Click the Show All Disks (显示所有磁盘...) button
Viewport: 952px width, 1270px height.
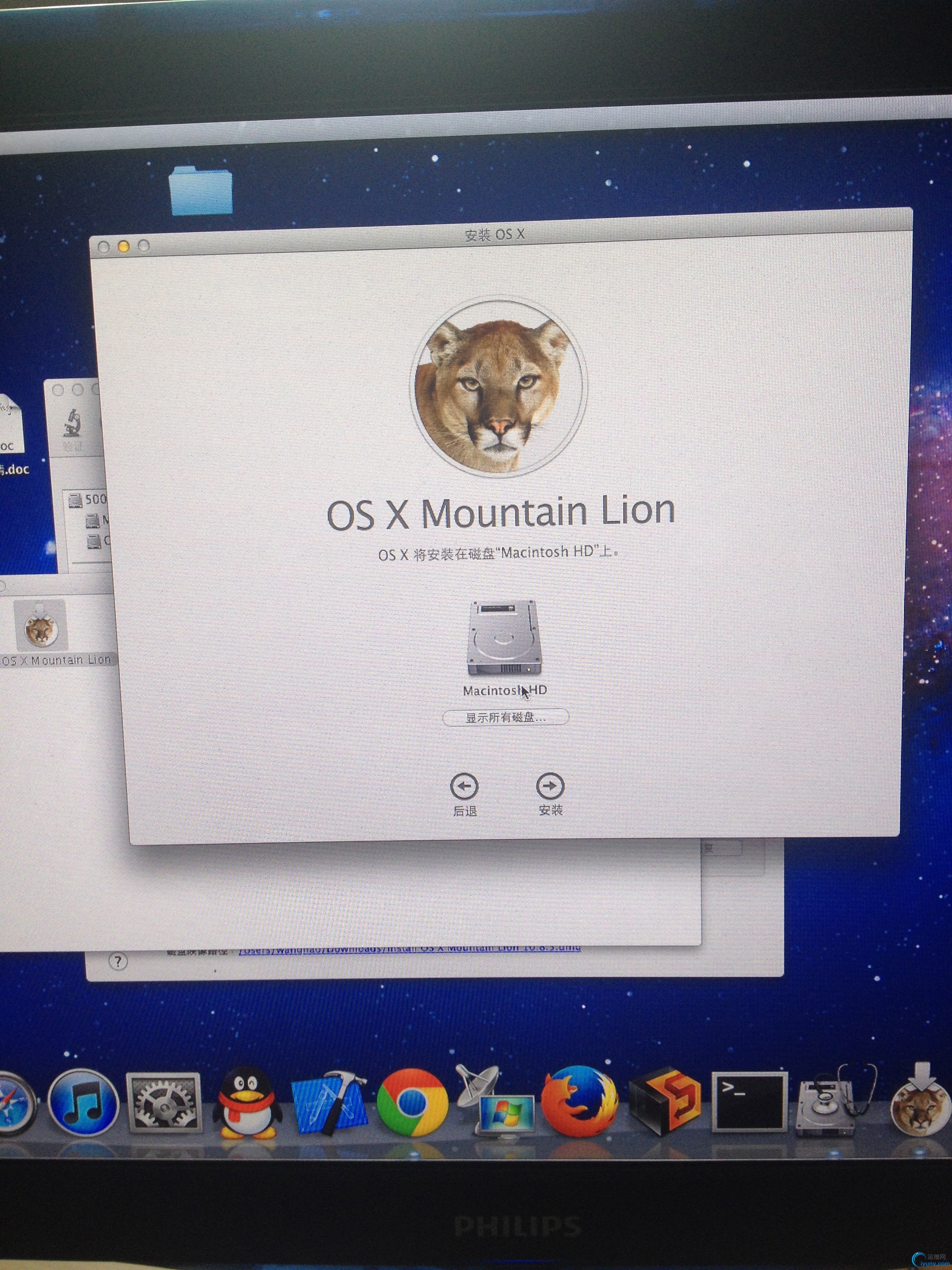tap(506, 717)
